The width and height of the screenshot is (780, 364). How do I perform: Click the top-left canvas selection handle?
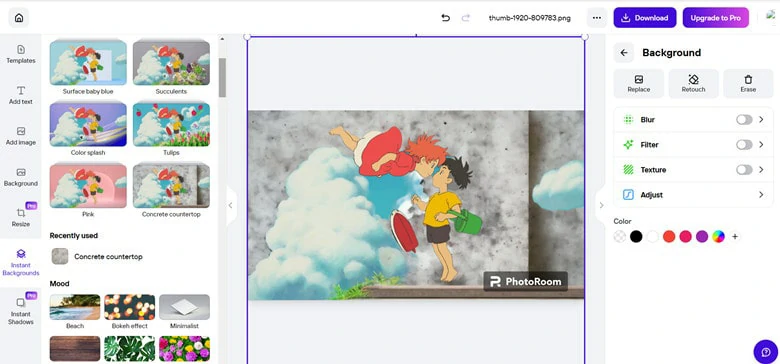(x=247, y=36)
